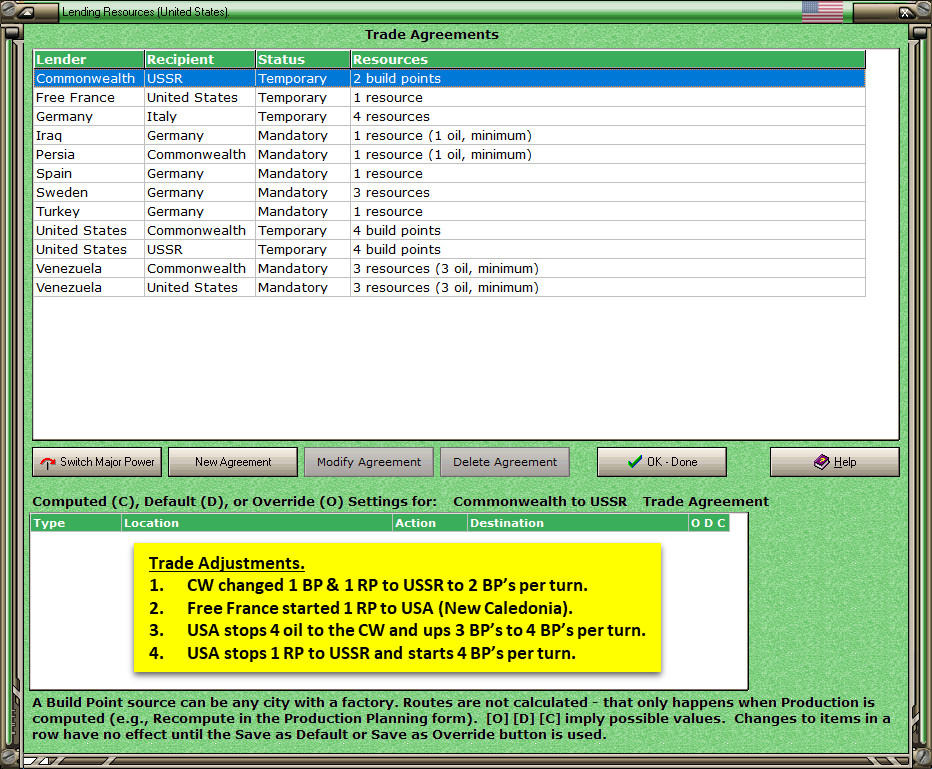Image resolution: width=932 pixels, height=769 pixels.
Task: Click the Modify Agreement button
Action: (x=369, y=462)
